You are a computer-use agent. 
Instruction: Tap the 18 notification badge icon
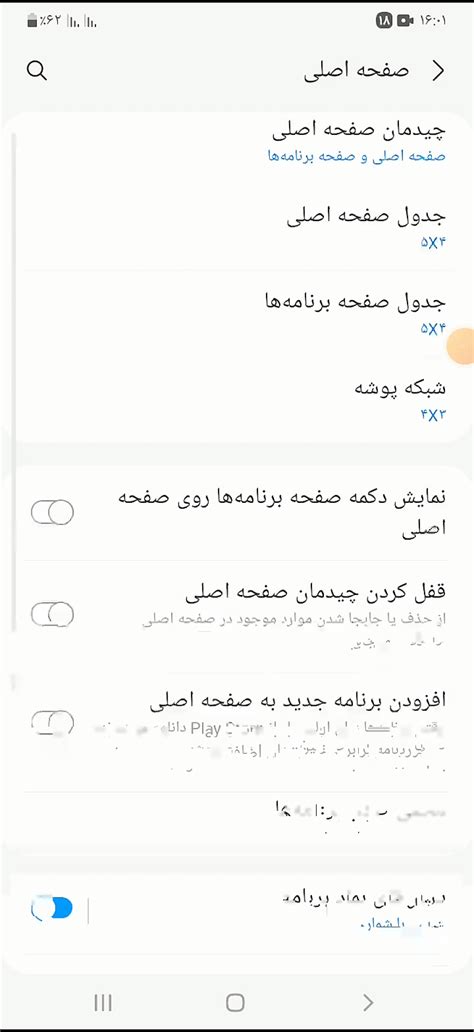coord(384,21)
